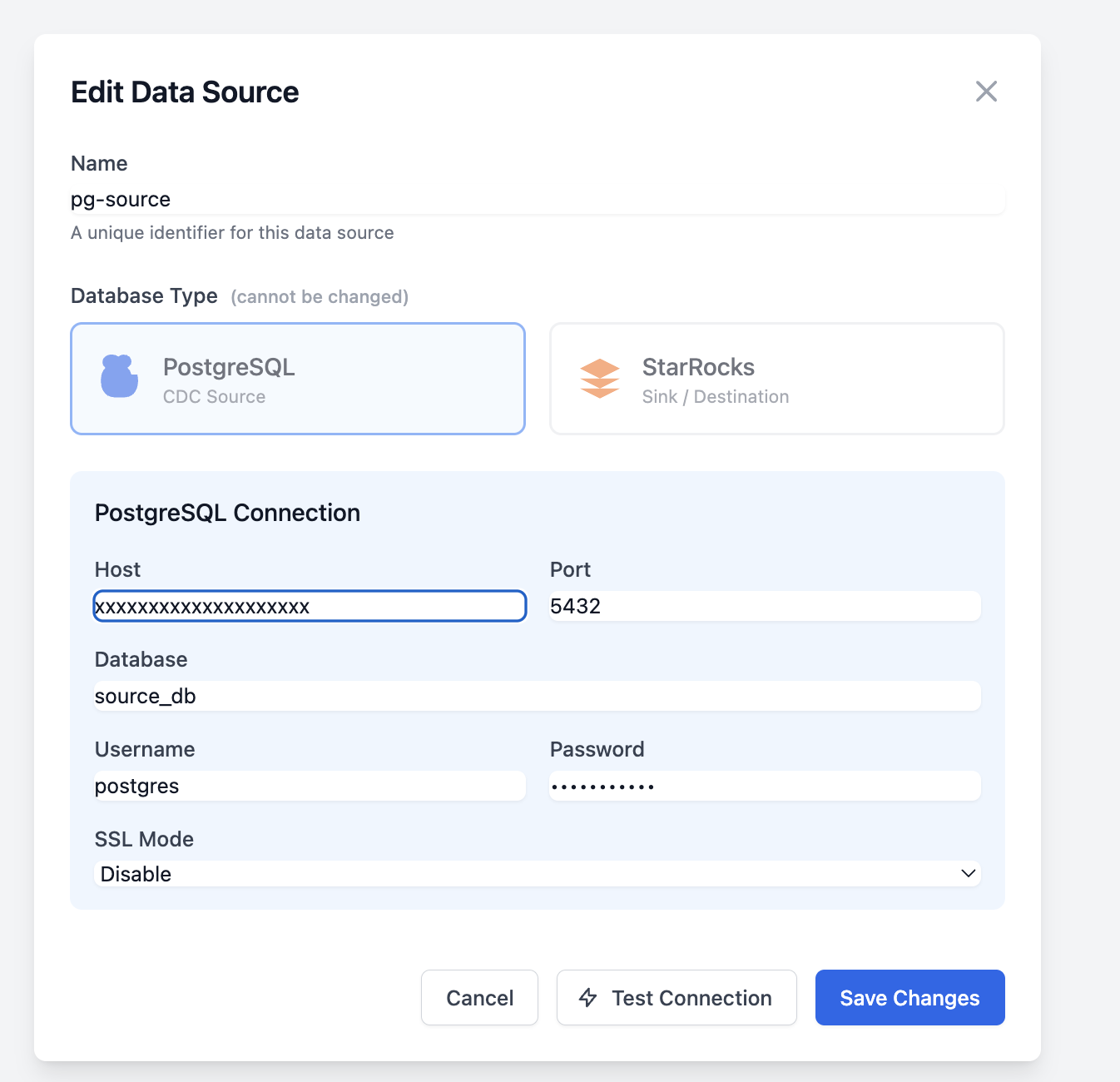The image size is (1120, 1082).
Task: Click the Edit Data Source title
Action: 184,92
